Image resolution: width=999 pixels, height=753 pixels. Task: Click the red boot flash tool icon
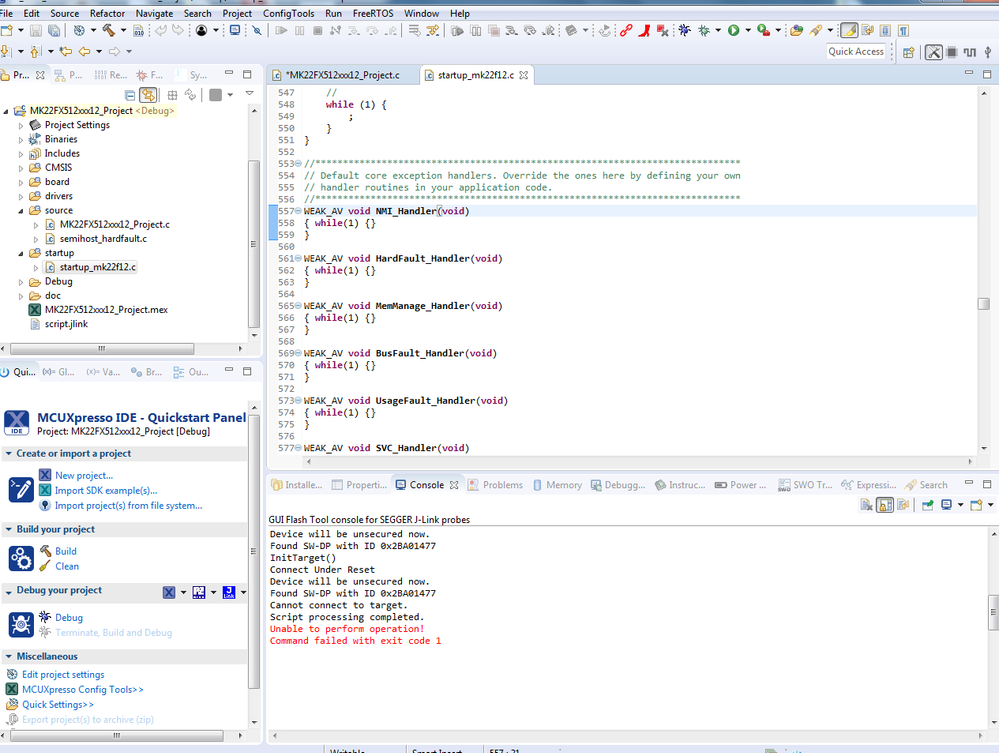646,31
